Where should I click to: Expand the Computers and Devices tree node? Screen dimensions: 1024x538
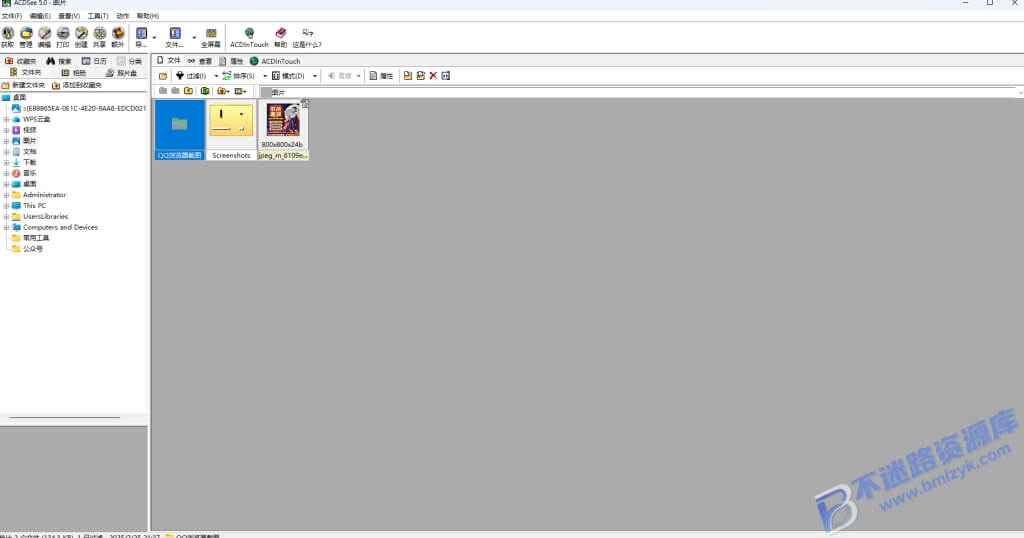point(7,227)
